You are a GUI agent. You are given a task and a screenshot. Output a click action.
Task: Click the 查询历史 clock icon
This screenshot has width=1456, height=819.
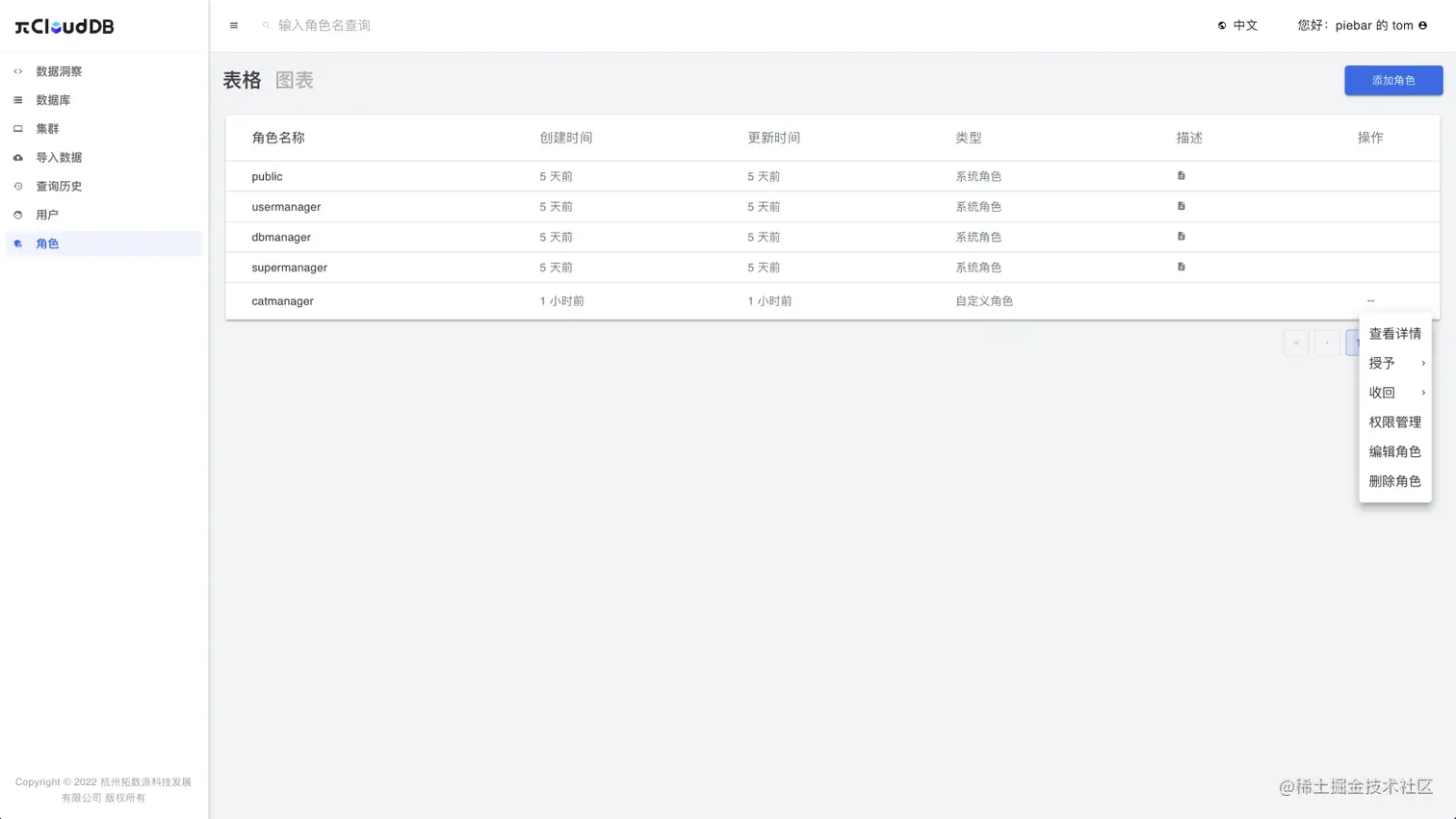click(x=17, y=187)
